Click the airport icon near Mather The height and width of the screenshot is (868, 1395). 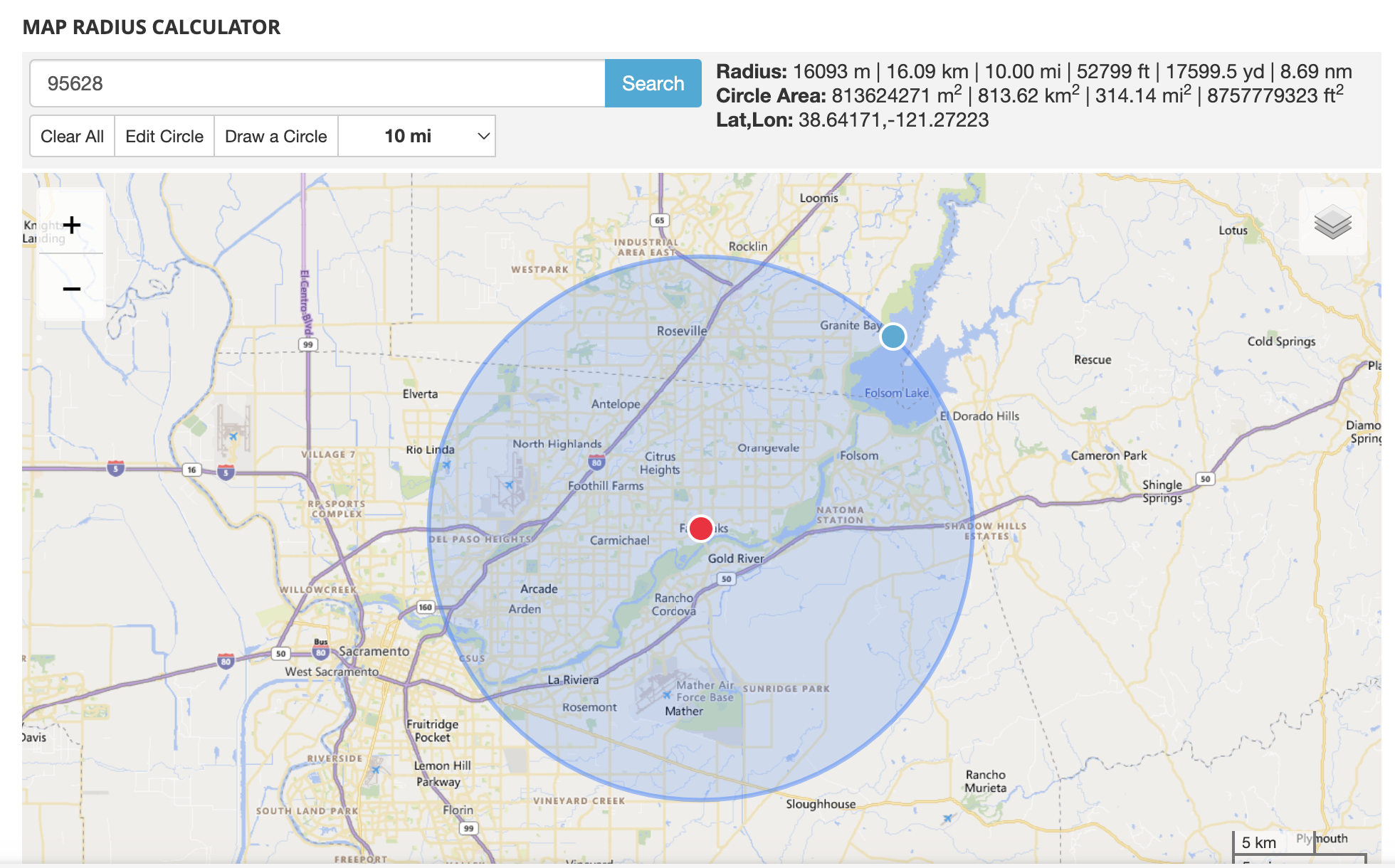point(666,694)
